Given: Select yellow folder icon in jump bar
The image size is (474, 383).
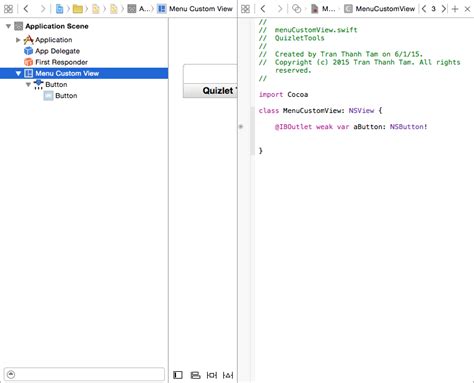Looking at the screenshot, I should tap(78, 9).
